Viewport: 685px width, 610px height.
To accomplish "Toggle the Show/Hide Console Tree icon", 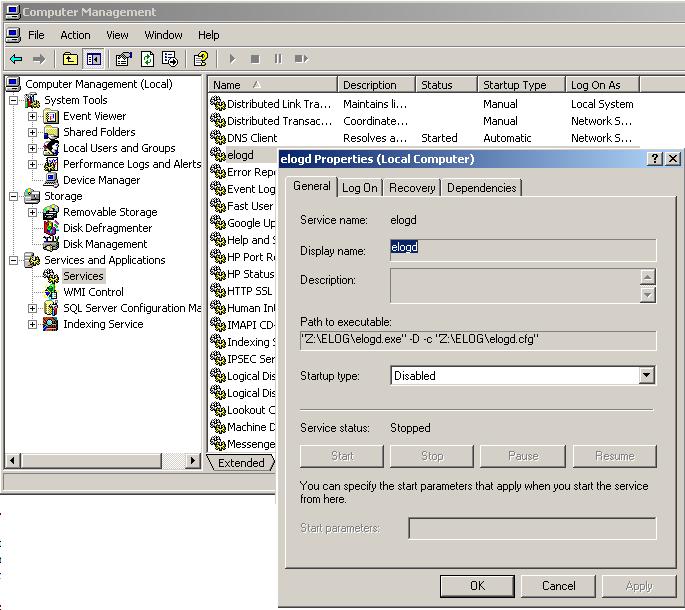I will pos(93,59).
